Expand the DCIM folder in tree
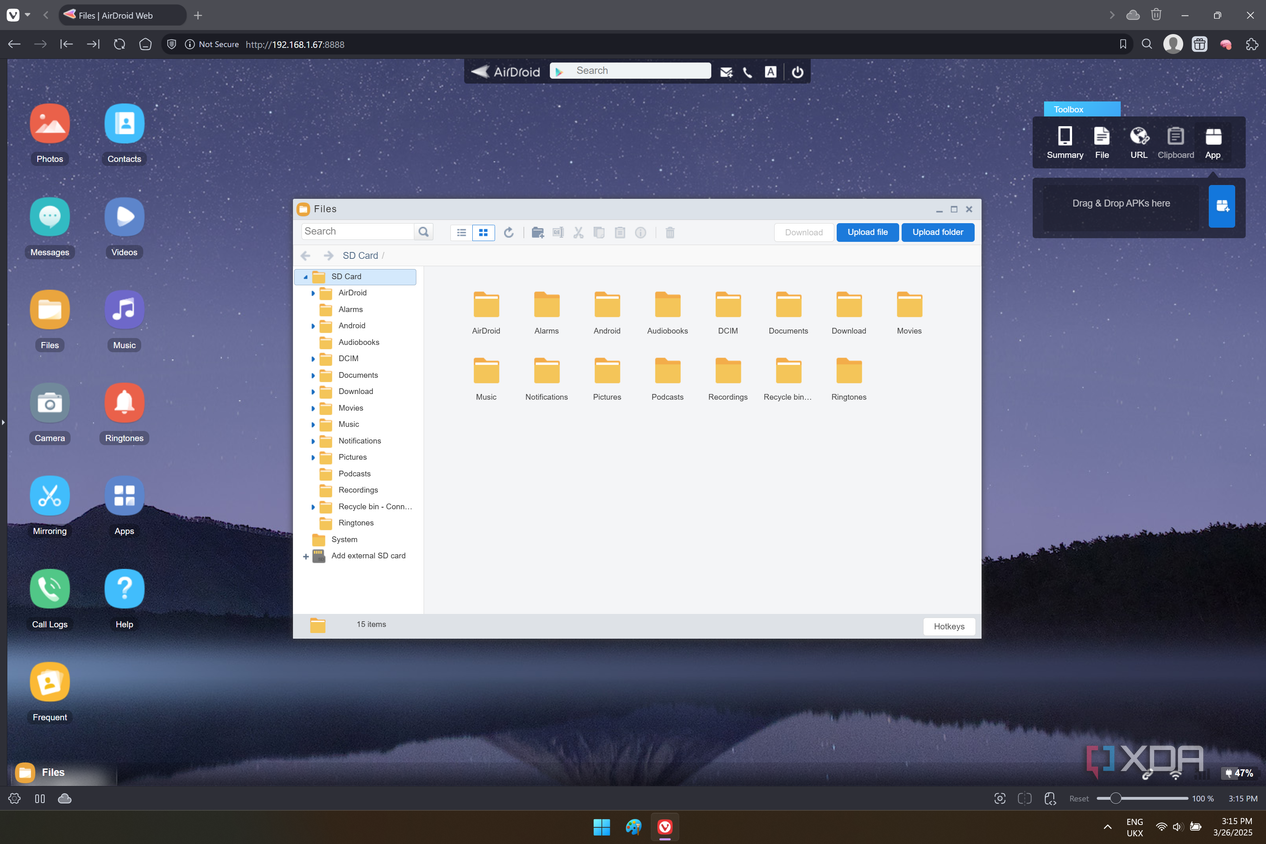 click(313, 359)
